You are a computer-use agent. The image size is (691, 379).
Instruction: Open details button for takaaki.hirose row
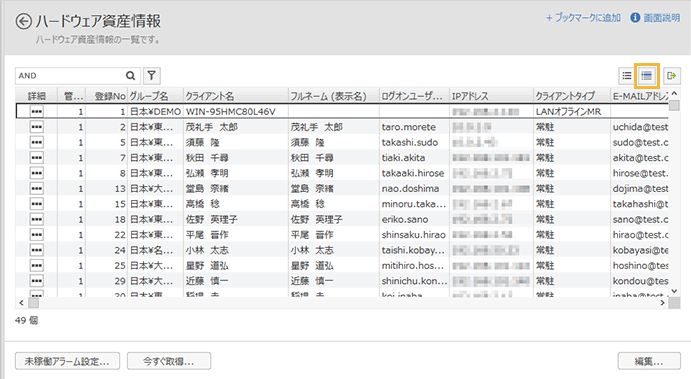37,173
